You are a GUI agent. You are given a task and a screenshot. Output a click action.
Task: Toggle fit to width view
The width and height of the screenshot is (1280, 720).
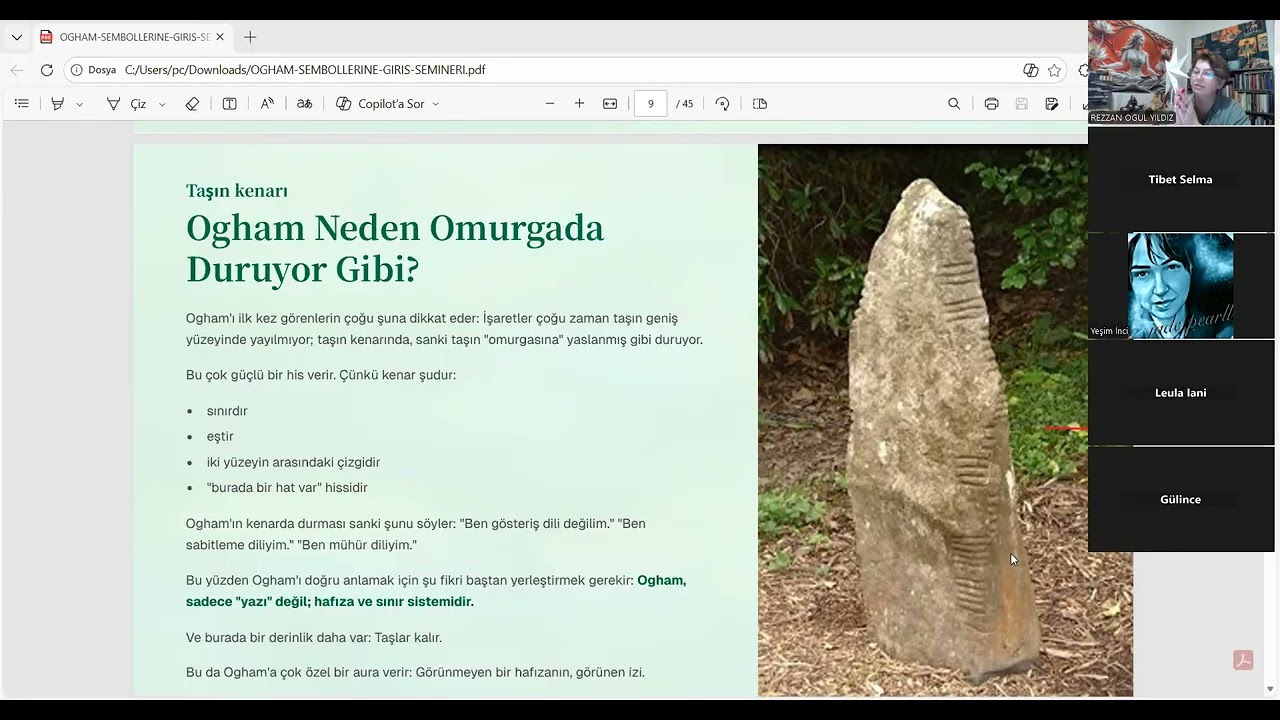(x=610, y=104)
